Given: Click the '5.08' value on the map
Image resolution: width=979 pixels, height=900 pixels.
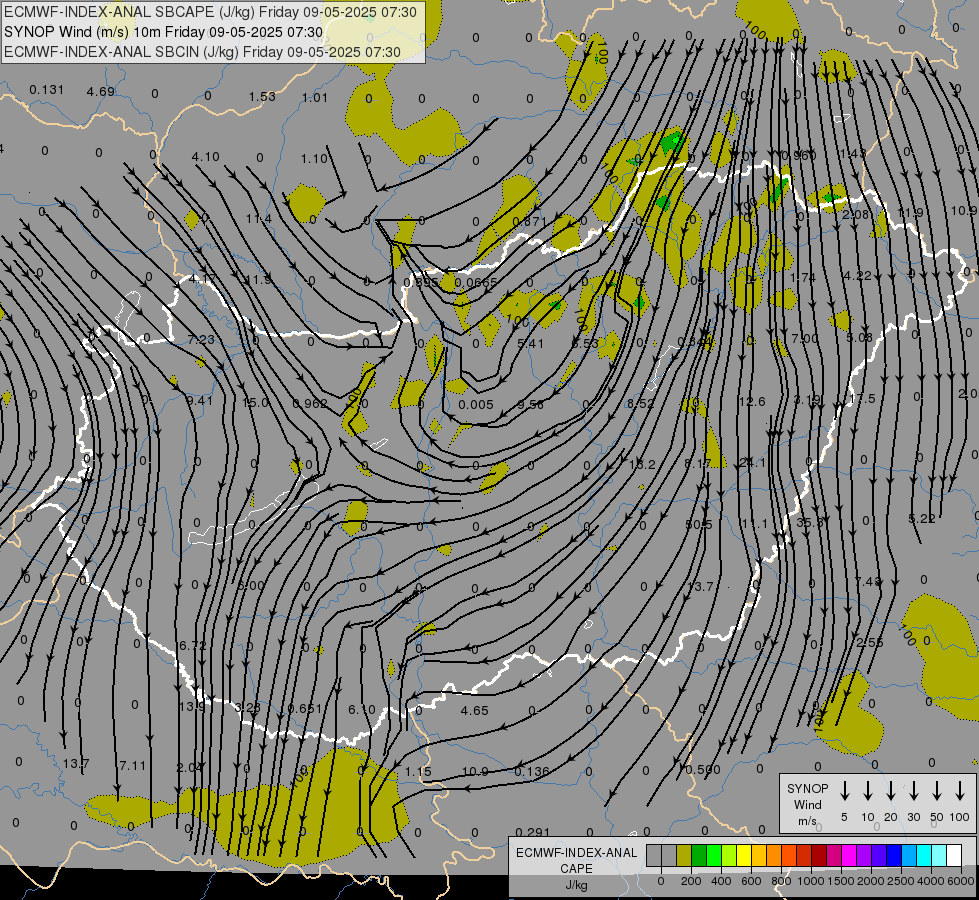Looking at the screenshot, I should (859, 337).
